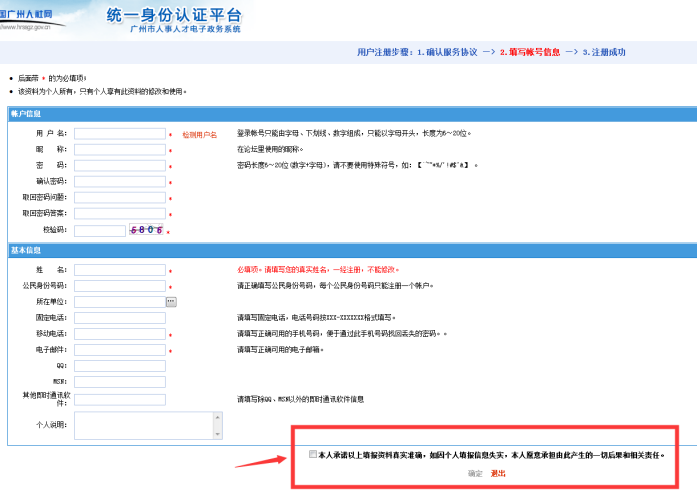Click the 请填写正确可用的手机号码 hint
The image size is (698, 496).
coord(341,334)
